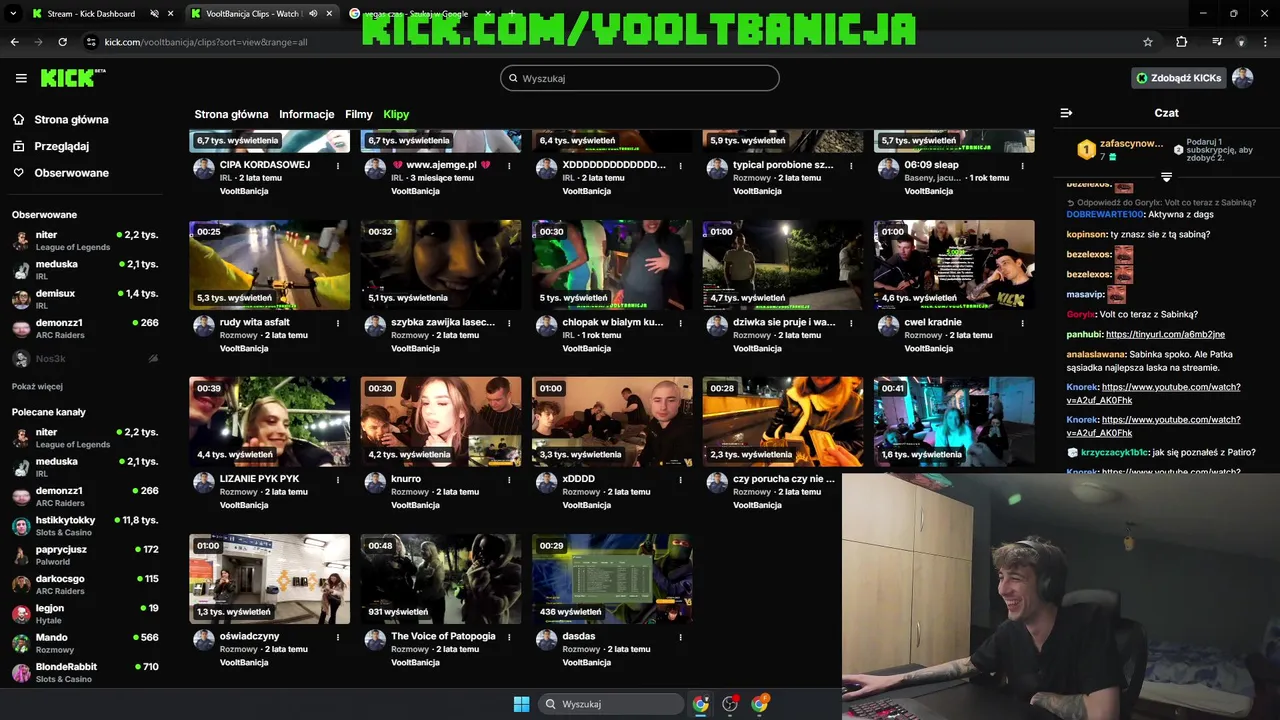This screenshot has height=720, width=1280.
Task: Play the oświadczyny clip thumbnail
Action: pyautogui.click(x=270, y=579)
